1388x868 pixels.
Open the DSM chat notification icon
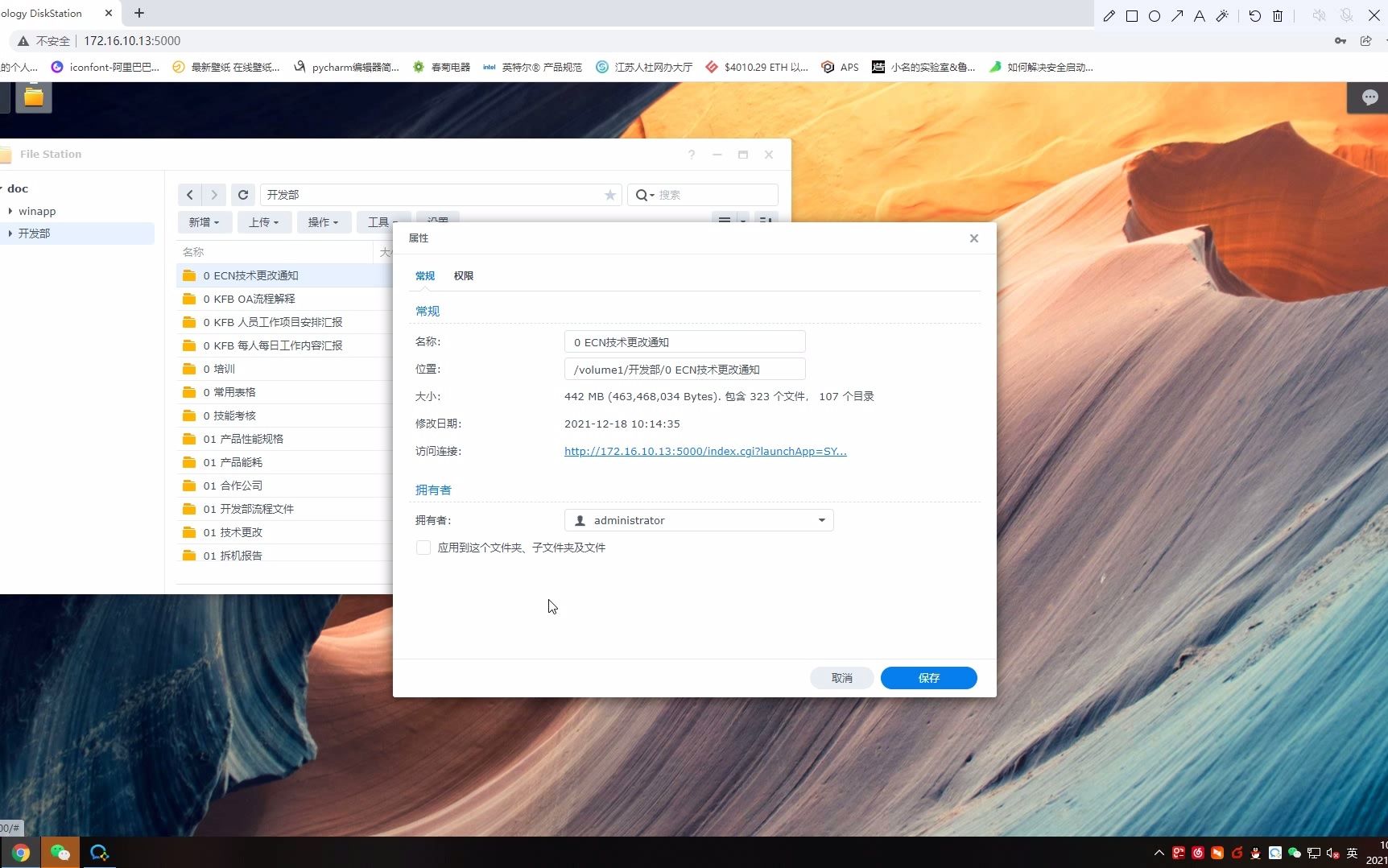pos(1369,97)
